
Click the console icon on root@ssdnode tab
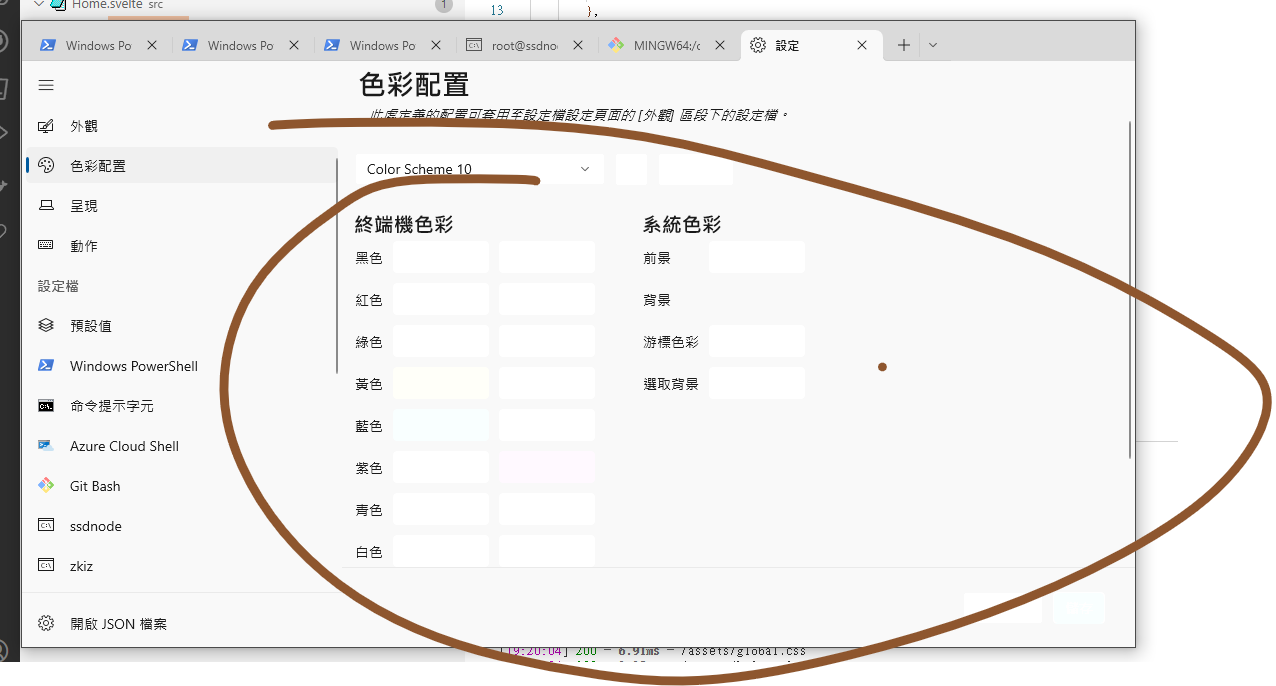tap(474, 45)
